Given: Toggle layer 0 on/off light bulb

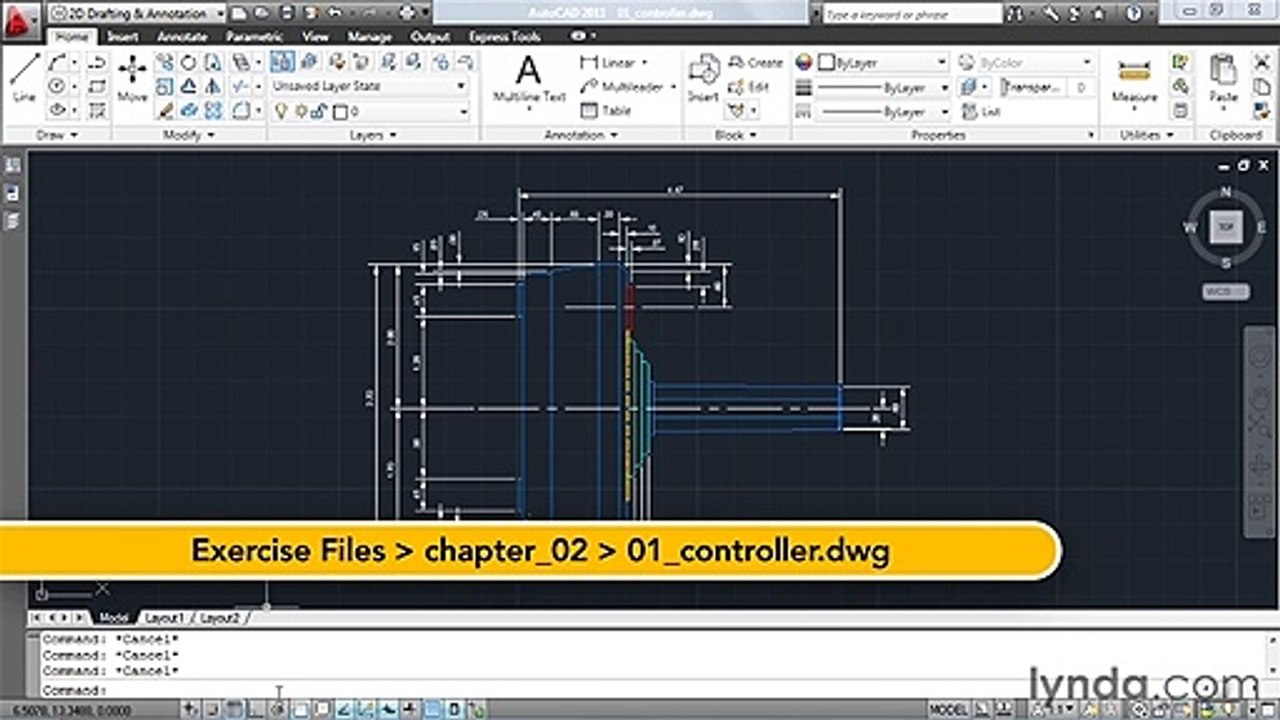Looking at the screenshot, I should pyautogui.click(x=282, y=111).
